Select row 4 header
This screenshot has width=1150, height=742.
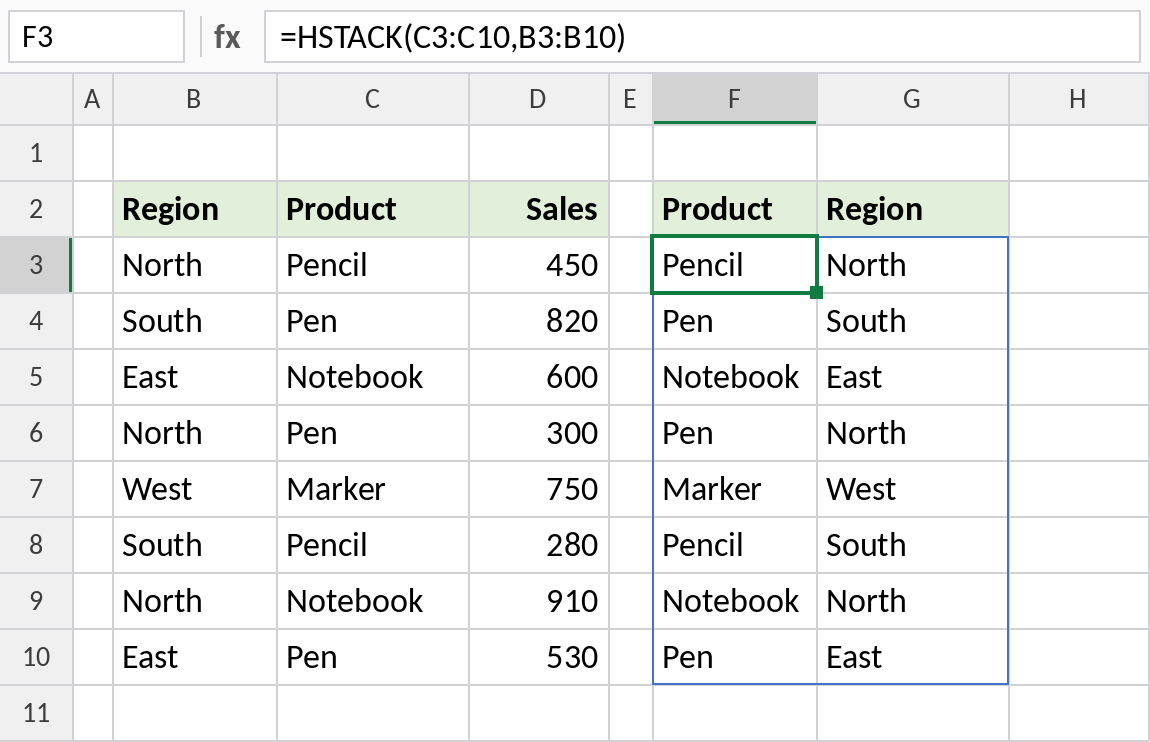[36, 321]
